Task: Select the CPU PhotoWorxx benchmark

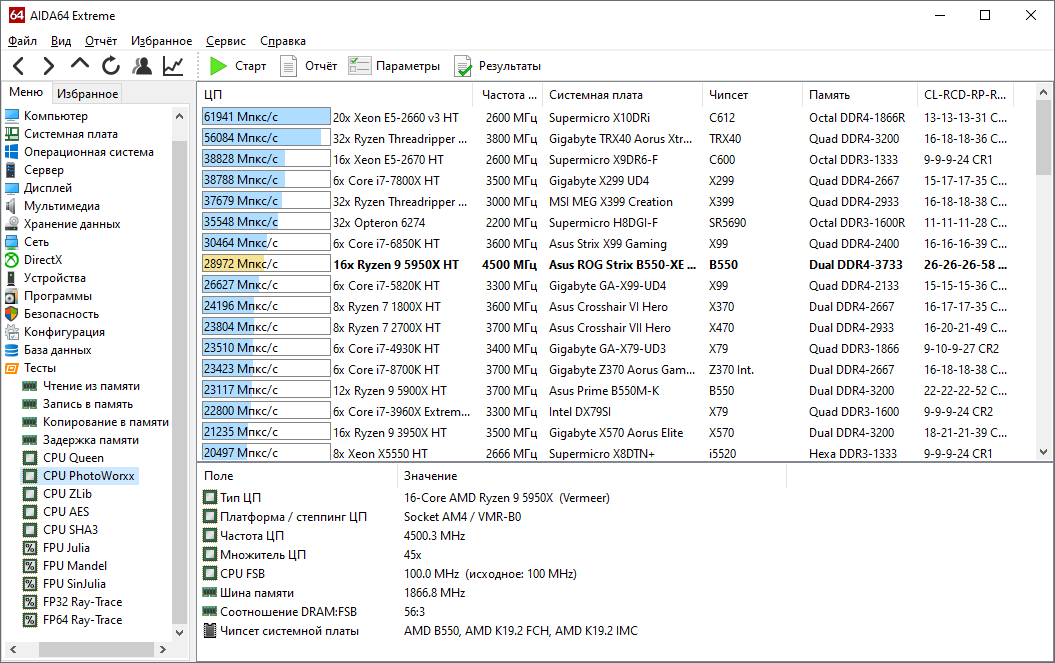Action: click(x=89, y=476)
